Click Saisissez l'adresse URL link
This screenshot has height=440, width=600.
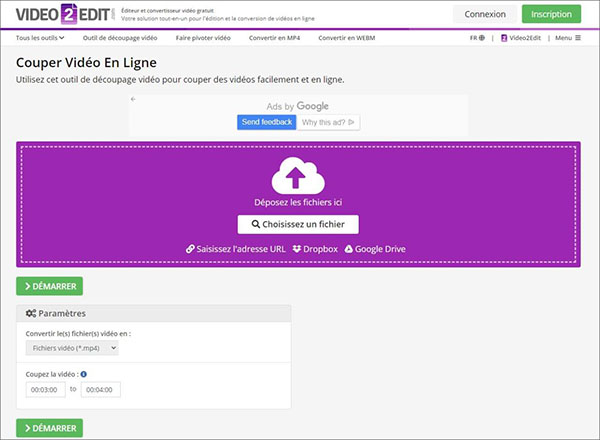[x=235, y=249]
